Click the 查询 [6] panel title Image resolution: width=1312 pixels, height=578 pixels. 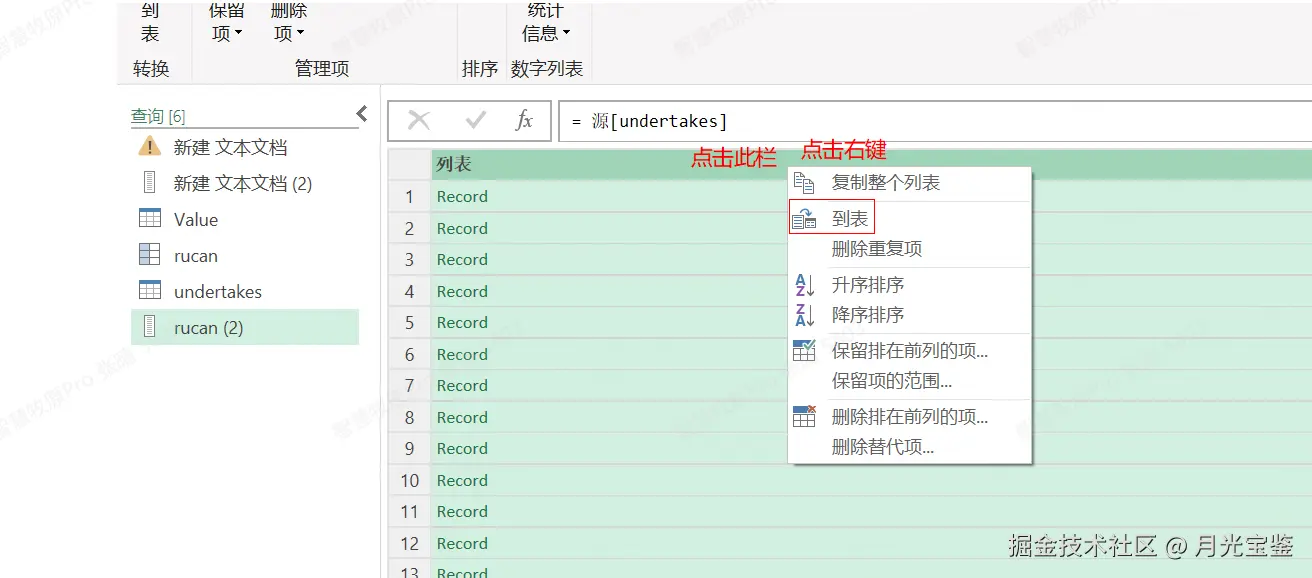coord(158,116)
